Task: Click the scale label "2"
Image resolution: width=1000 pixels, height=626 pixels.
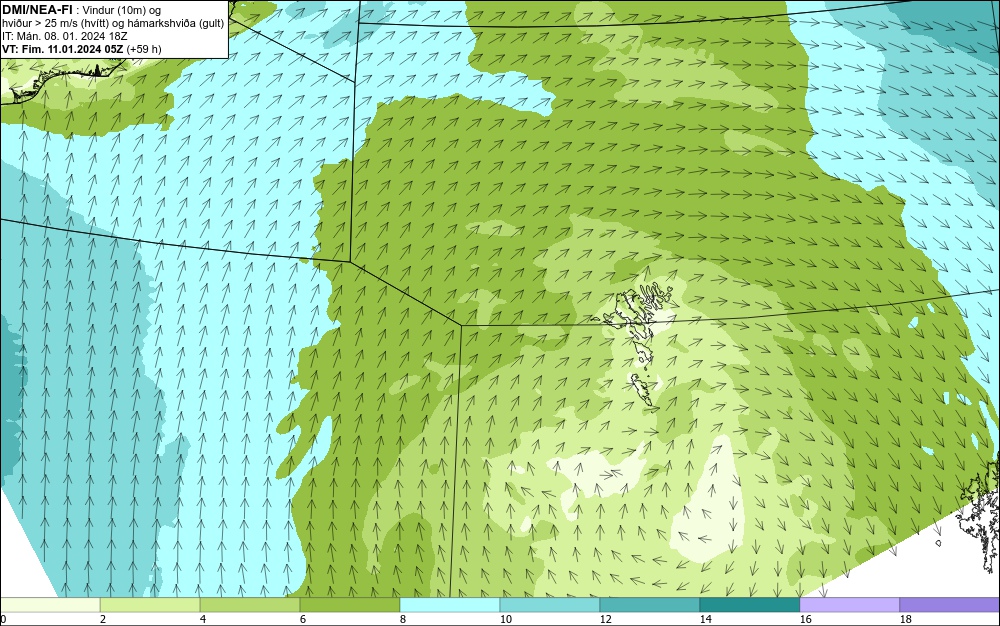Action: click(x=103, y=618)
